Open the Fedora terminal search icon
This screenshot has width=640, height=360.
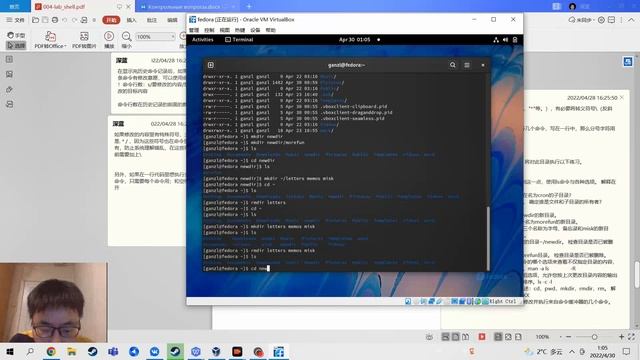tap(453, 65)
